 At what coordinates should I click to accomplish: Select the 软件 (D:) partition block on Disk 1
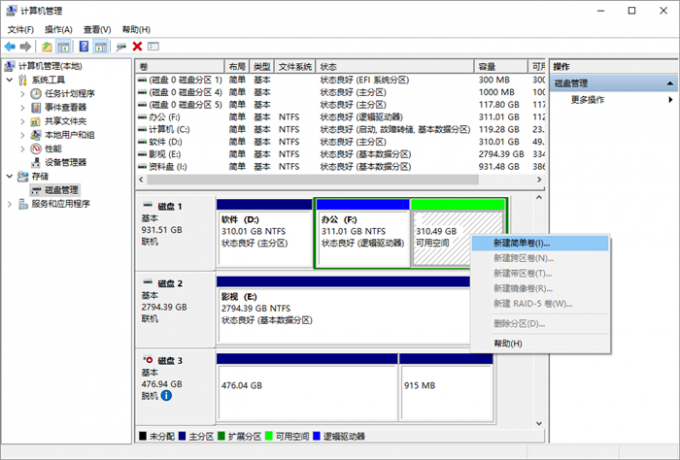265,233
